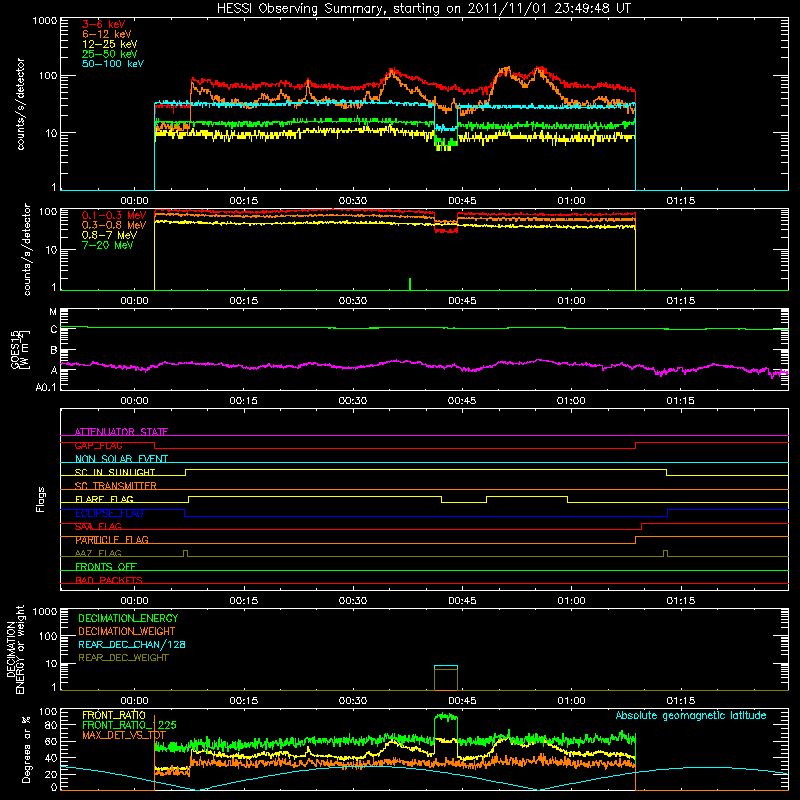The height and width of the screenshot is (800, 800).
Task: Click the 01:15 tick label under top plot
Action: tap(681, 201)
